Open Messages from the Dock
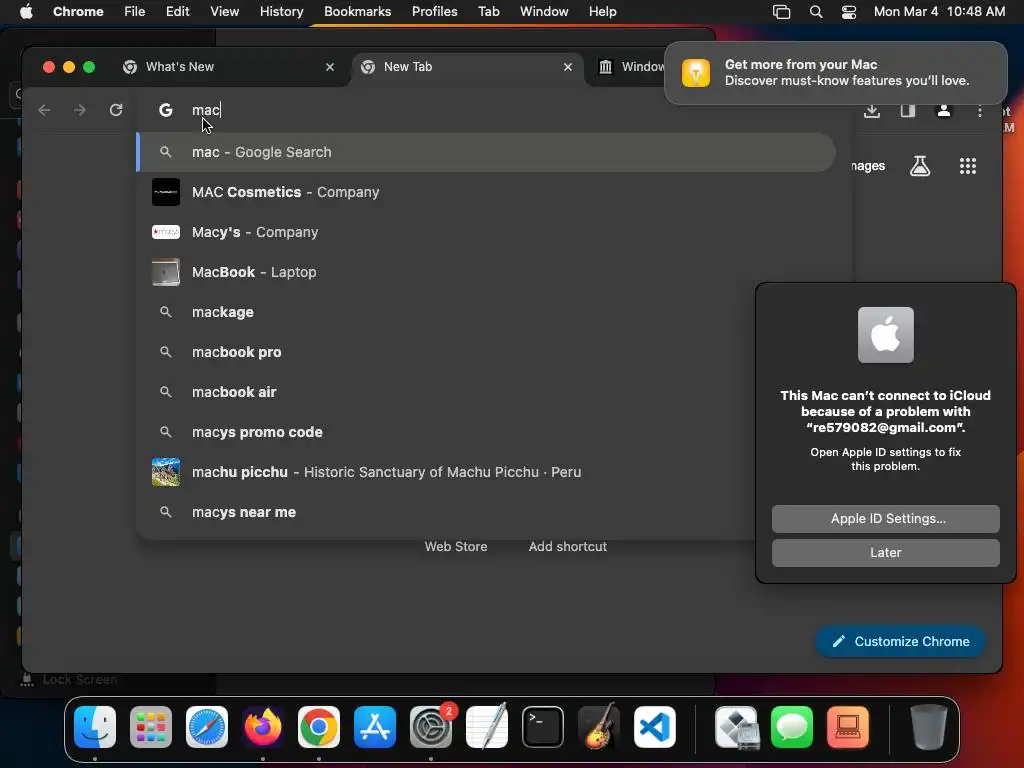The height and width of the screenshot is (768, 1024). pyautogui.click(x=792, y=727)
